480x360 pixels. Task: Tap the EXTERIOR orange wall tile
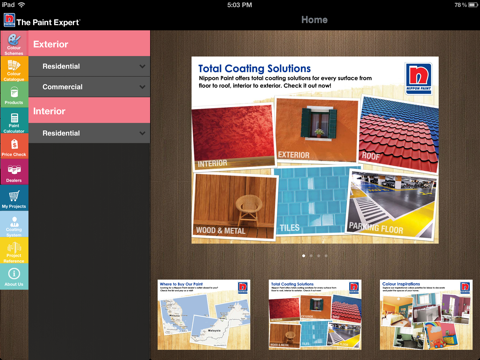(x=317, y=130)
